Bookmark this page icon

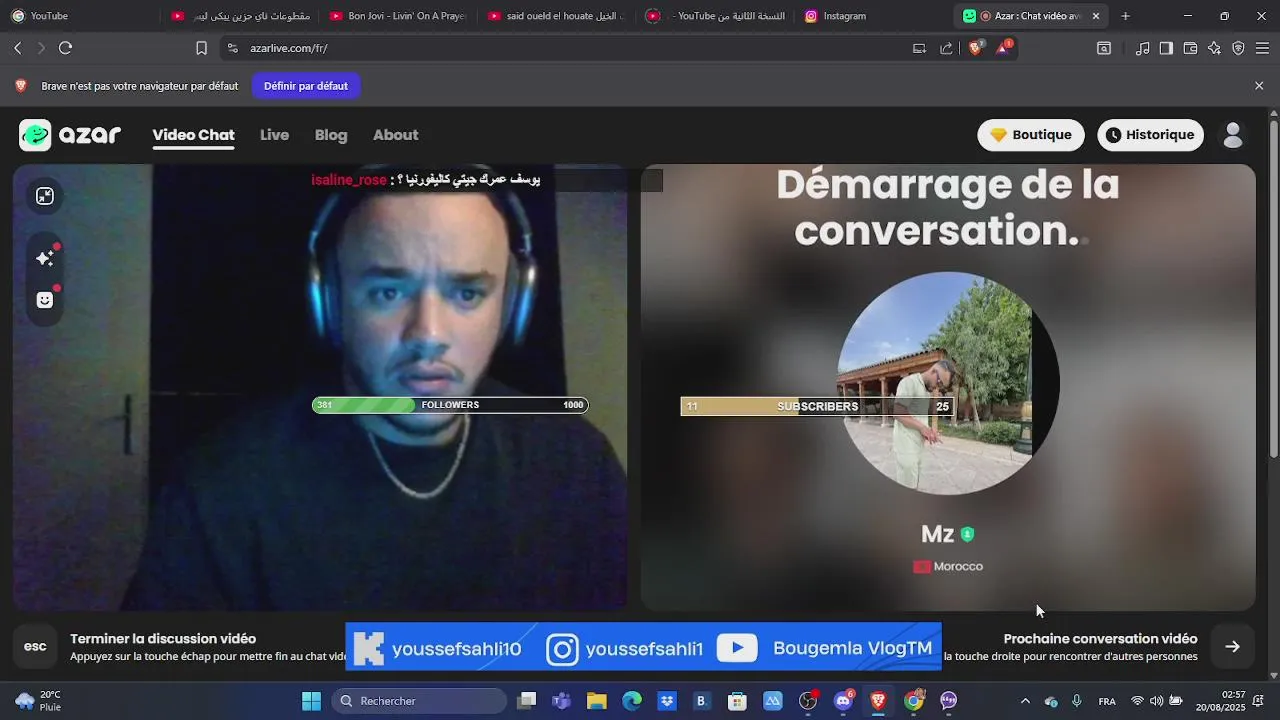201,48
